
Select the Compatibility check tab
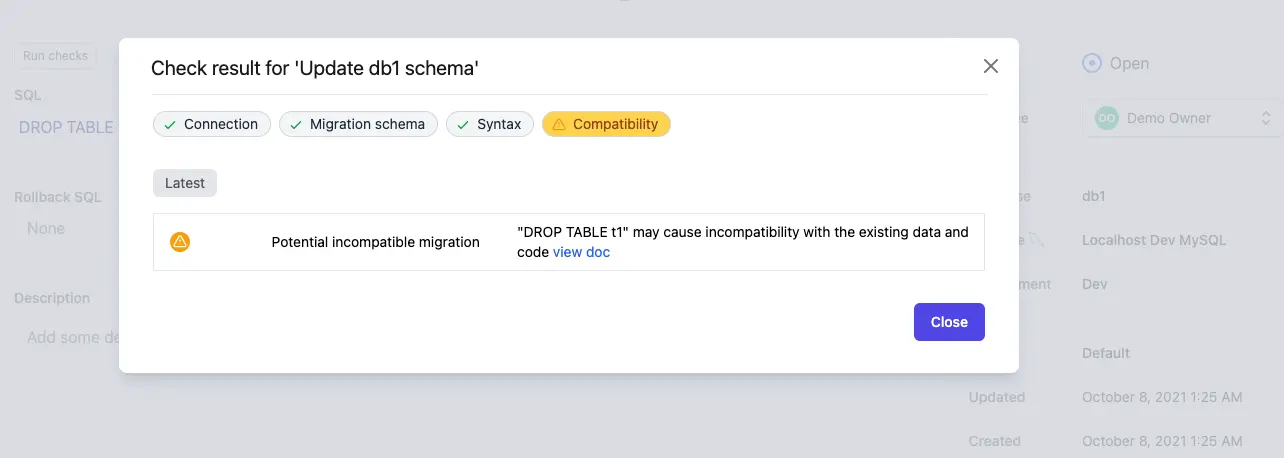click(x=606, y=124)
